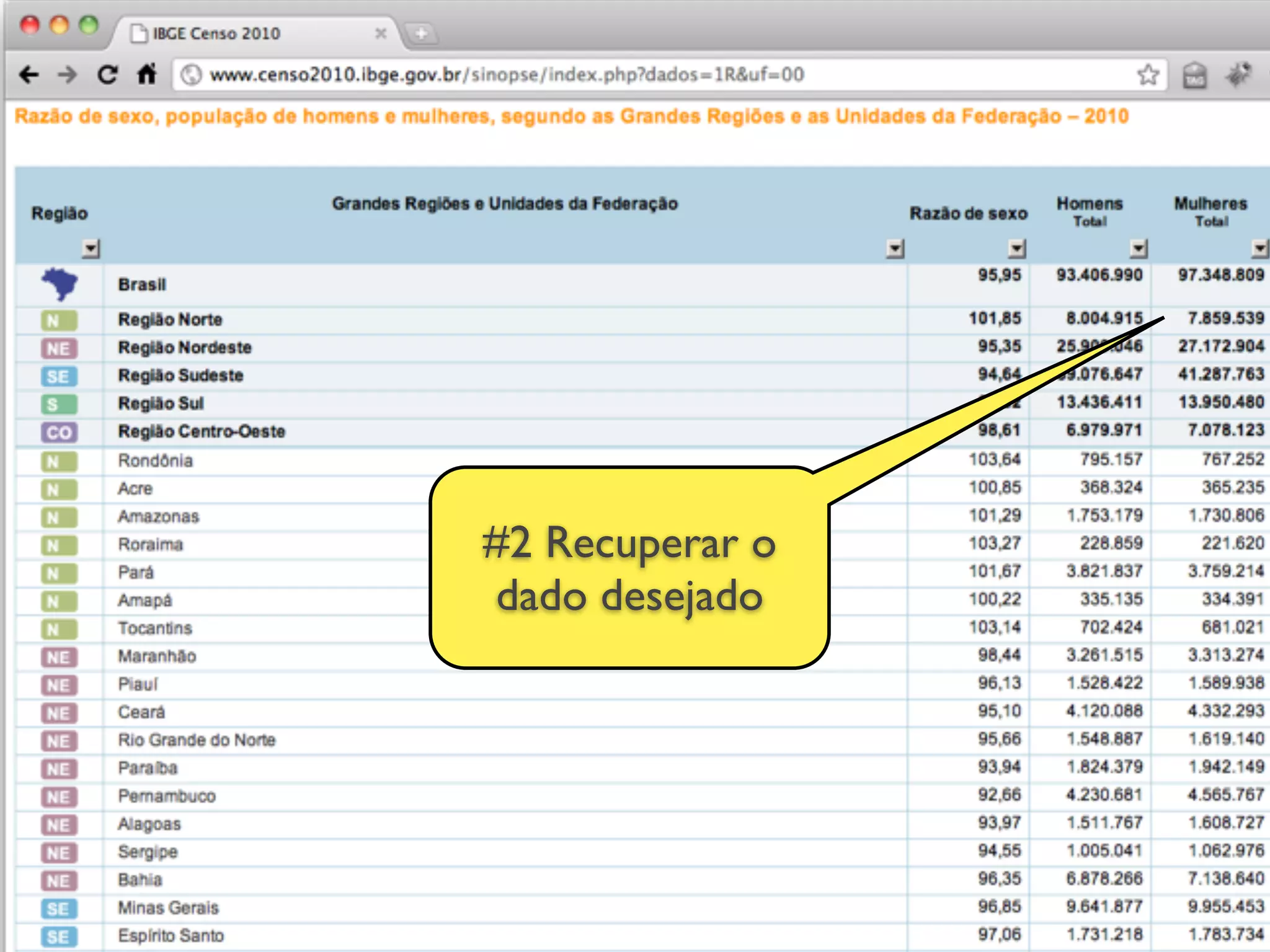
Task: Select the Piauí row label
Action: point(138,684)
